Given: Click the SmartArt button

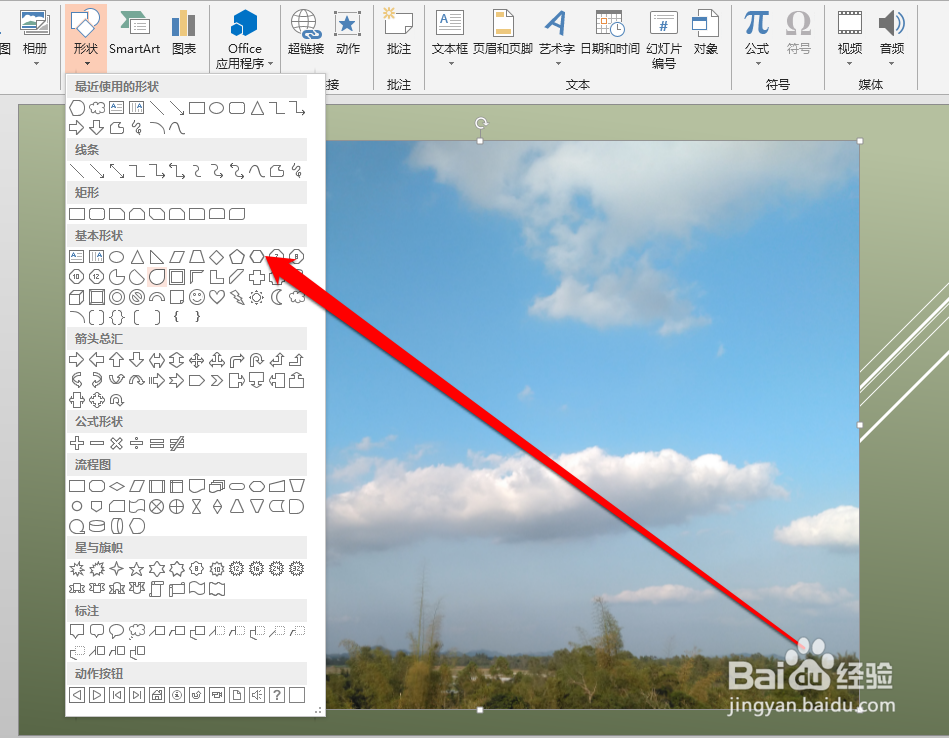Looking at the screenshot, I should coord(134,33).
